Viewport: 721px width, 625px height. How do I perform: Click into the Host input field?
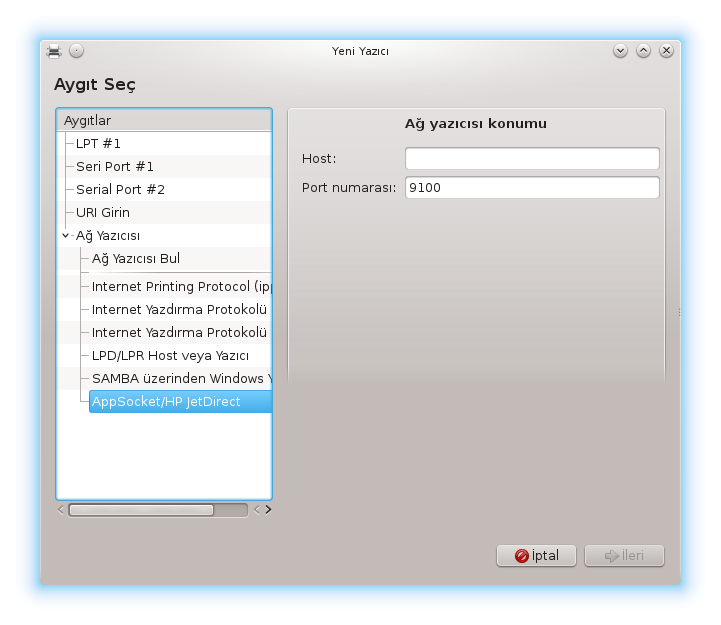pyautogui.click(x=532, y=159)
